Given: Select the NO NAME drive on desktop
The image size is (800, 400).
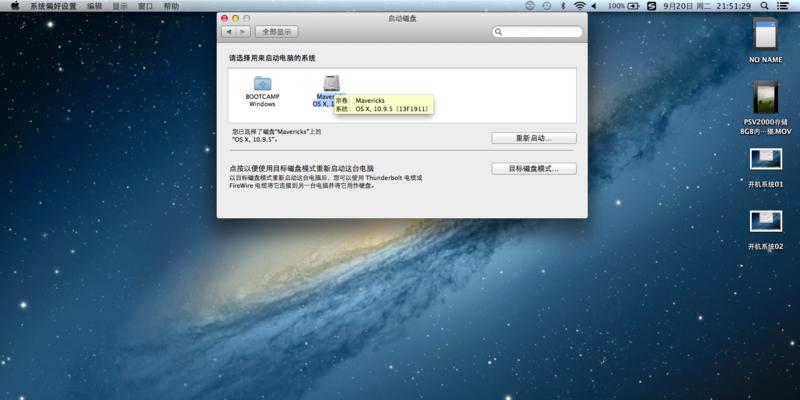Looking at the screenshot, I should click(x=765, y=40).
